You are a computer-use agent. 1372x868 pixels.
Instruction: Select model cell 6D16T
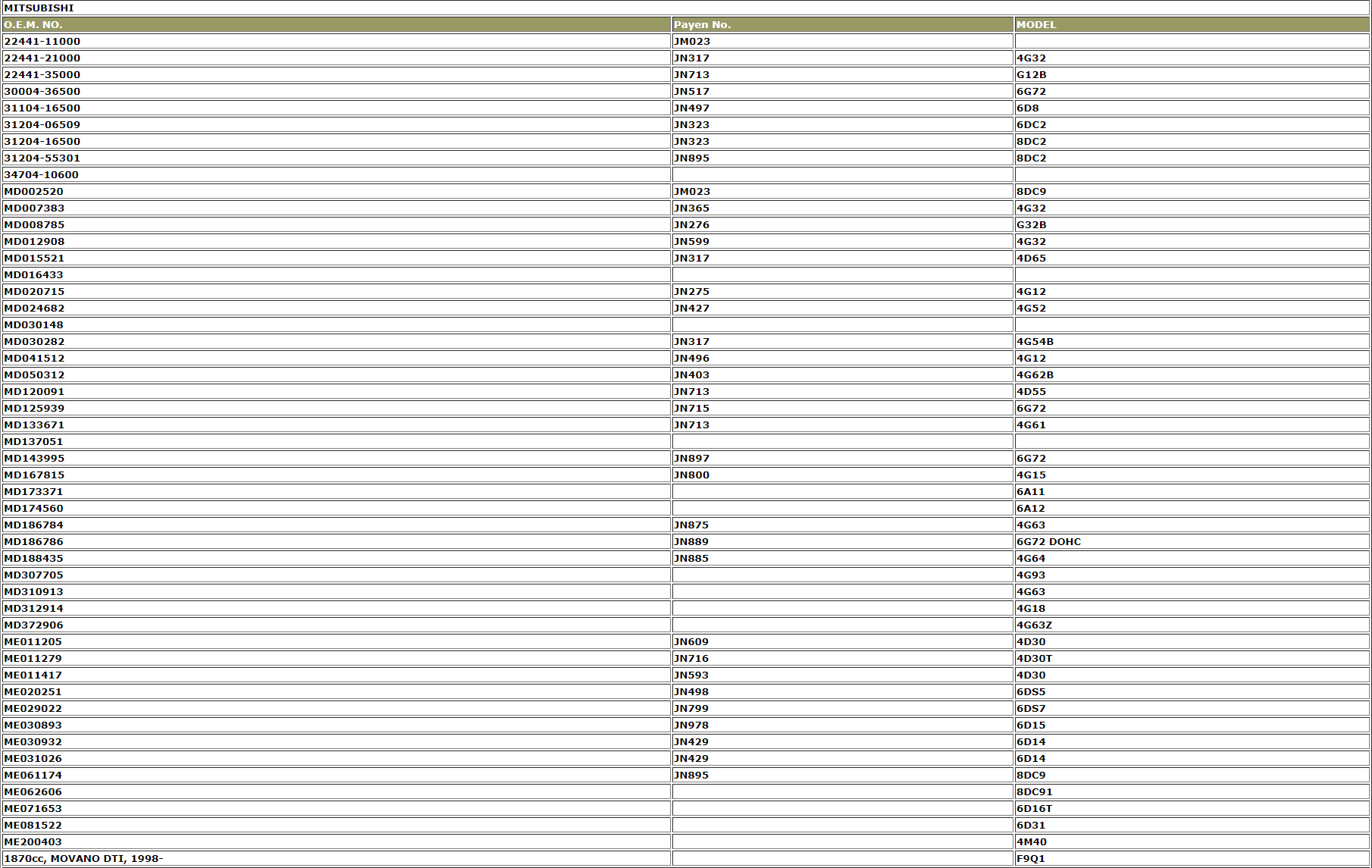(x=1192, y=808)
